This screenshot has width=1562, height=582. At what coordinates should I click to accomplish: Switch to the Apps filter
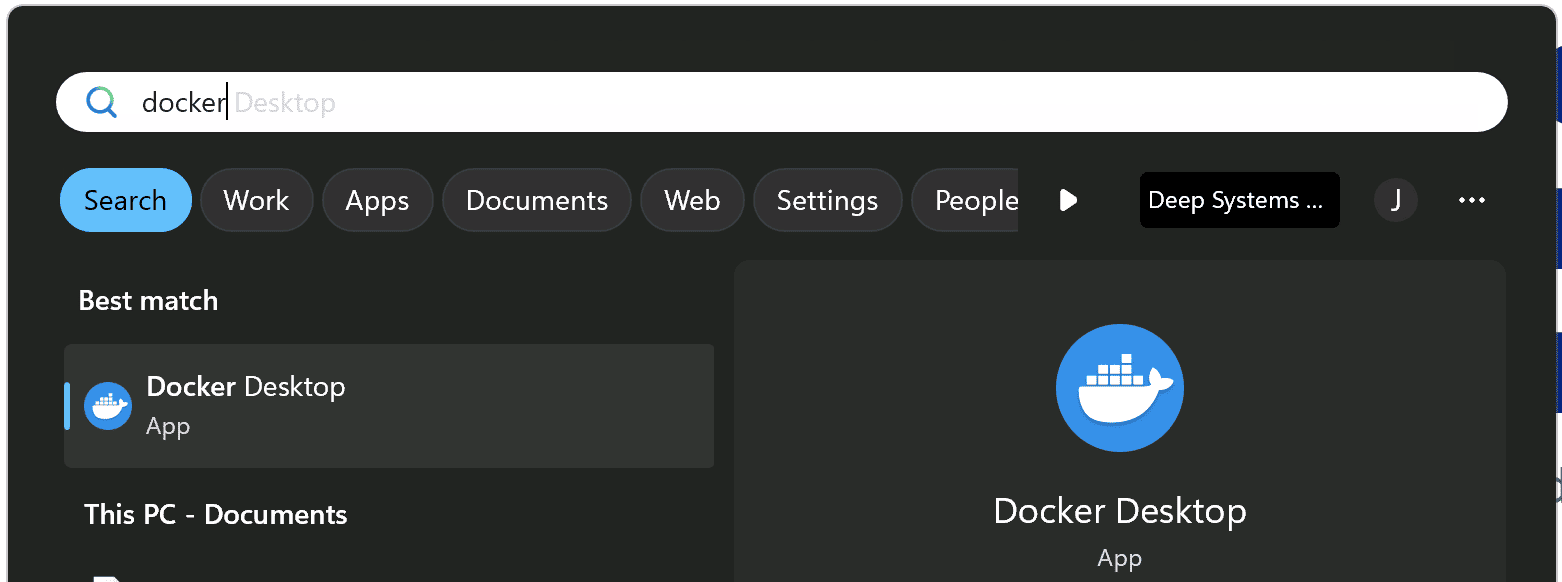tap(377, 200)
